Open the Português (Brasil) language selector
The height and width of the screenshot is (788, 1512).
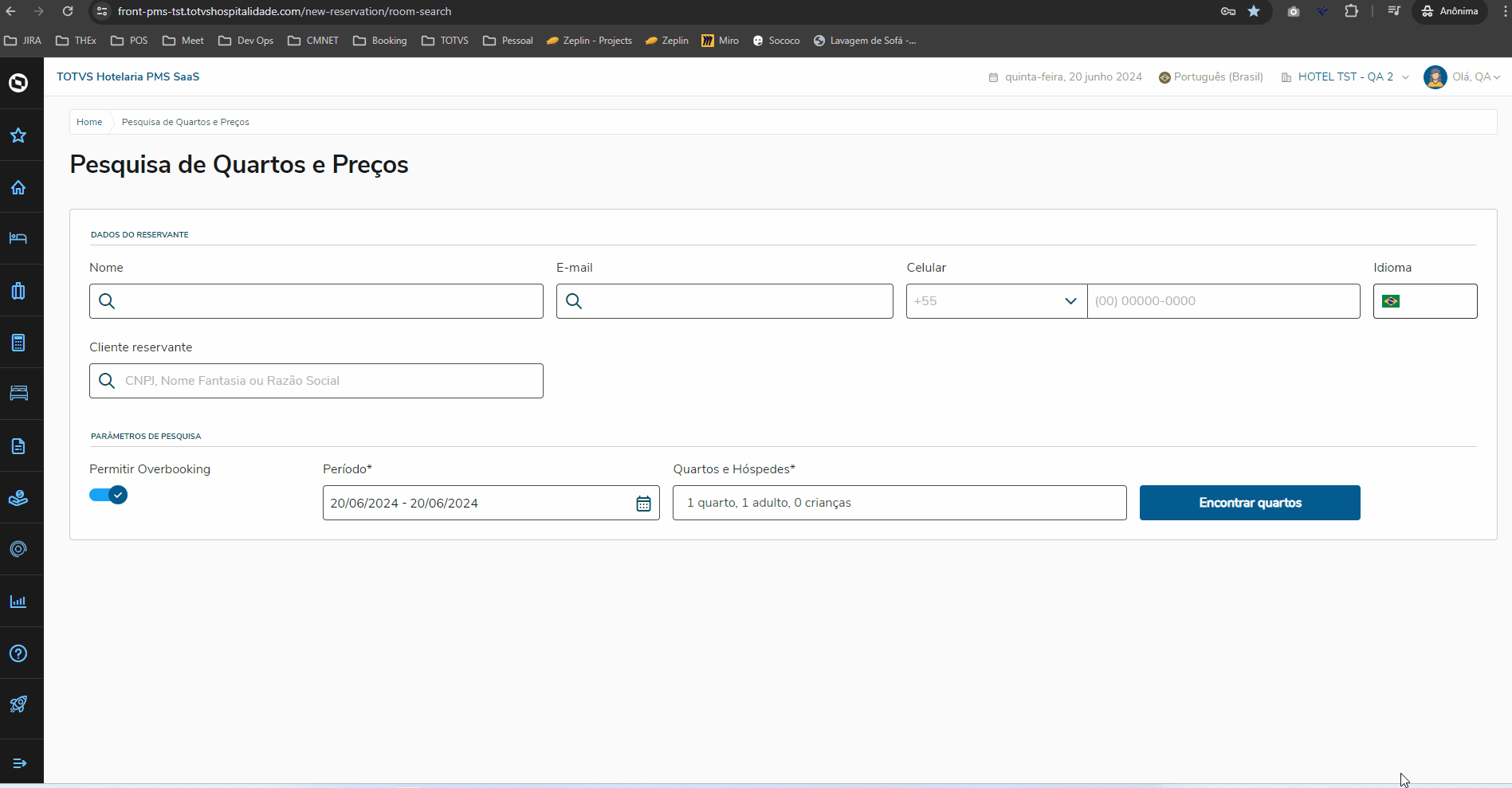point(1211,77)
